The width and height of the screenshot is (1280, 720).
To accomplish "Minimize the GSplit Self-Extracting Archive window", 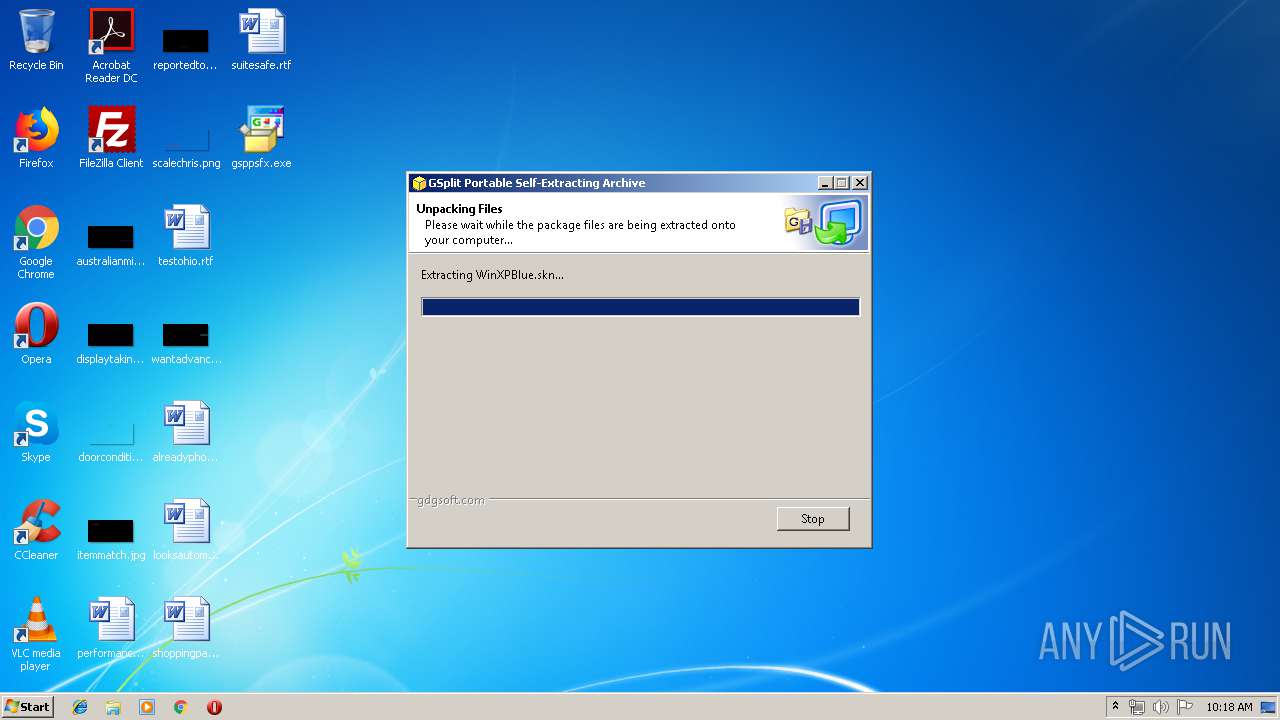I will tap(825, 183).
